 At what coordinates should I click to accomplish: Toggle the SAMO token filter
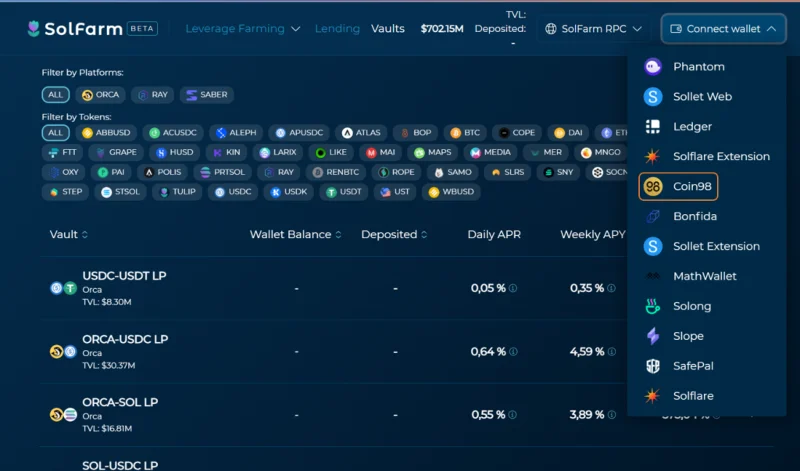tap(453, 172)
